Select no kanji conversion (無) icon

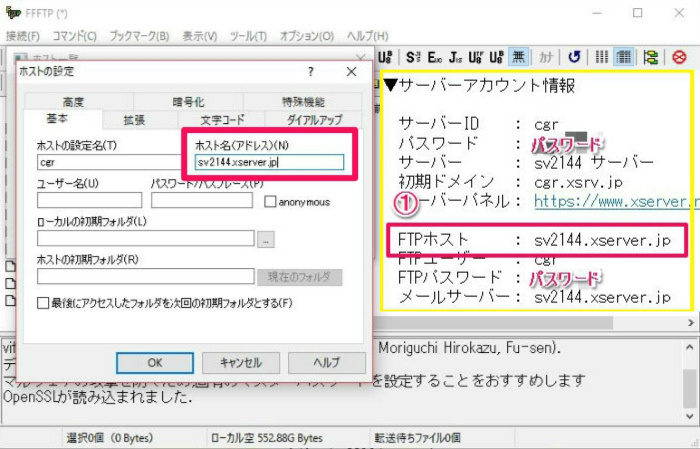[518, 57]
